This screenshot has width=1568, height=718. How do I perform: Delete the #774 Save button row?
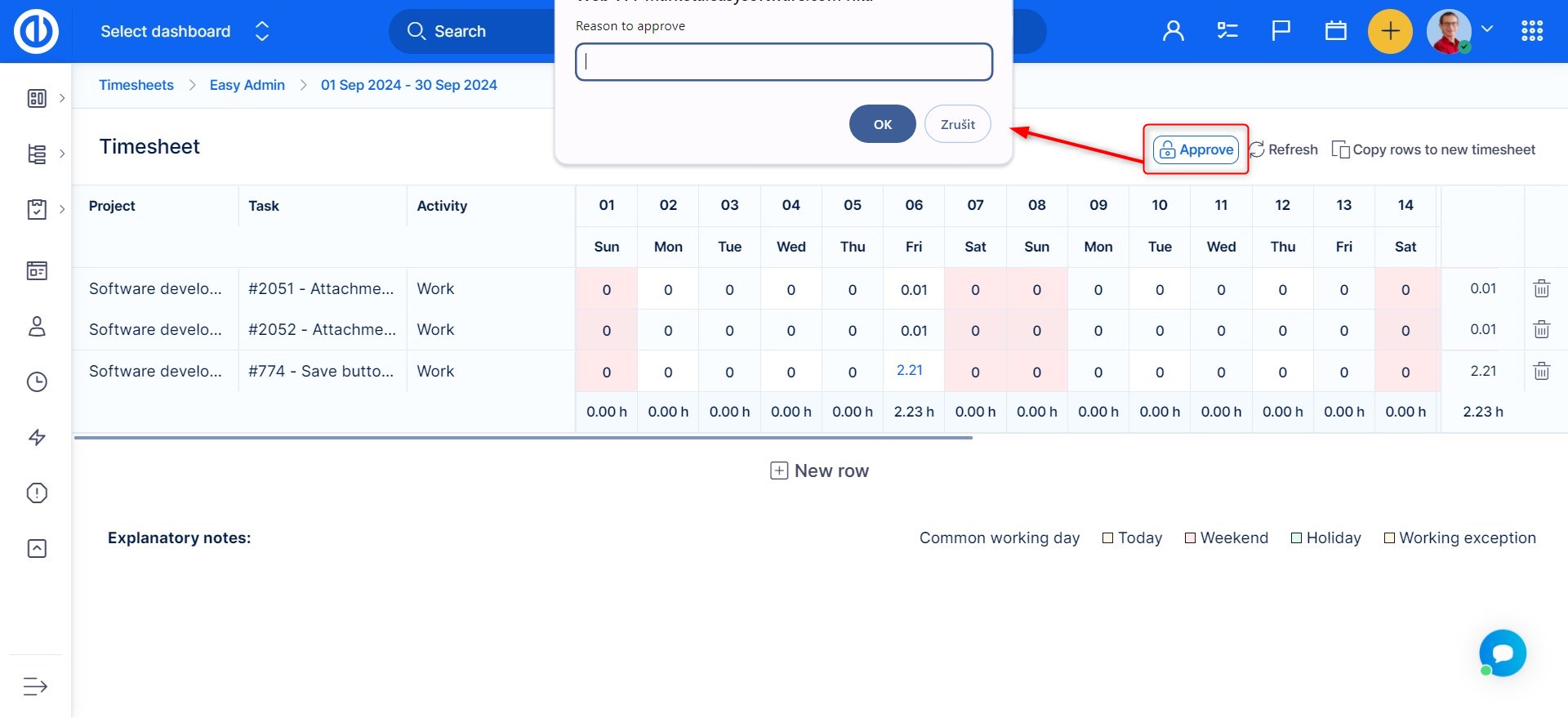pos(1541,371)
